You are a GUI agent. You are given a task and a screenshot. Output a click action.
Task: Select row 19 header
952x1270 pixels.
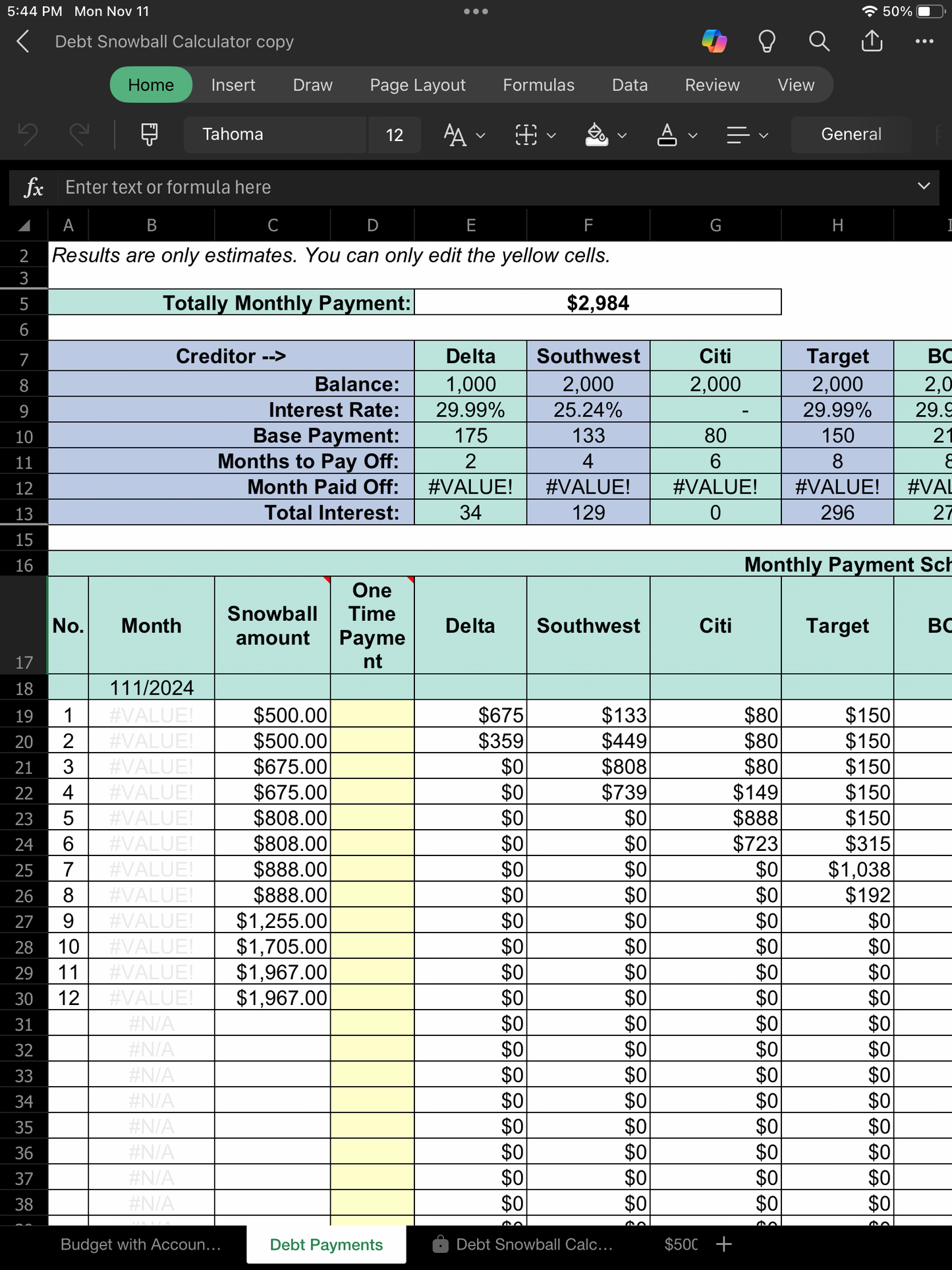pyautogui.click(x=24, y=716)
